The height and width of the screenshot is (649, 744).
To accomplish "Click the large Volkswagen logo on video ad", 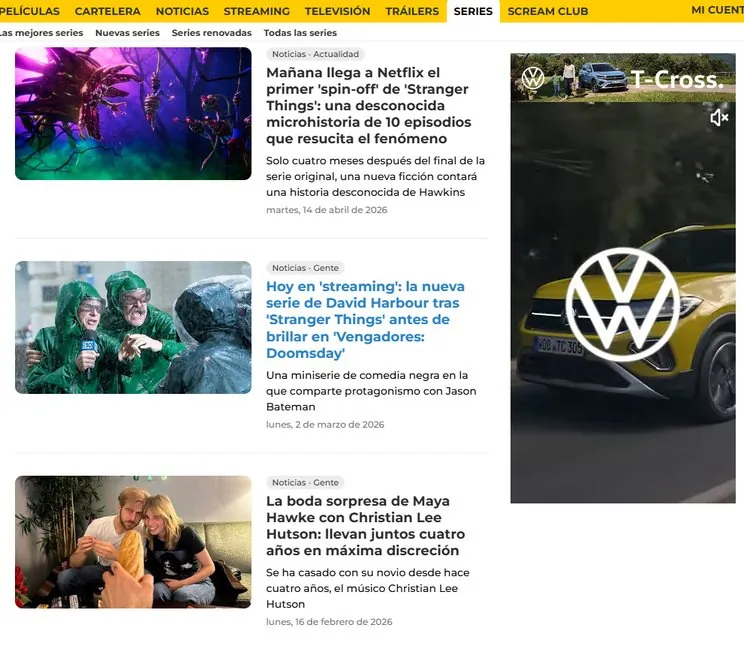I will point(622,304).
